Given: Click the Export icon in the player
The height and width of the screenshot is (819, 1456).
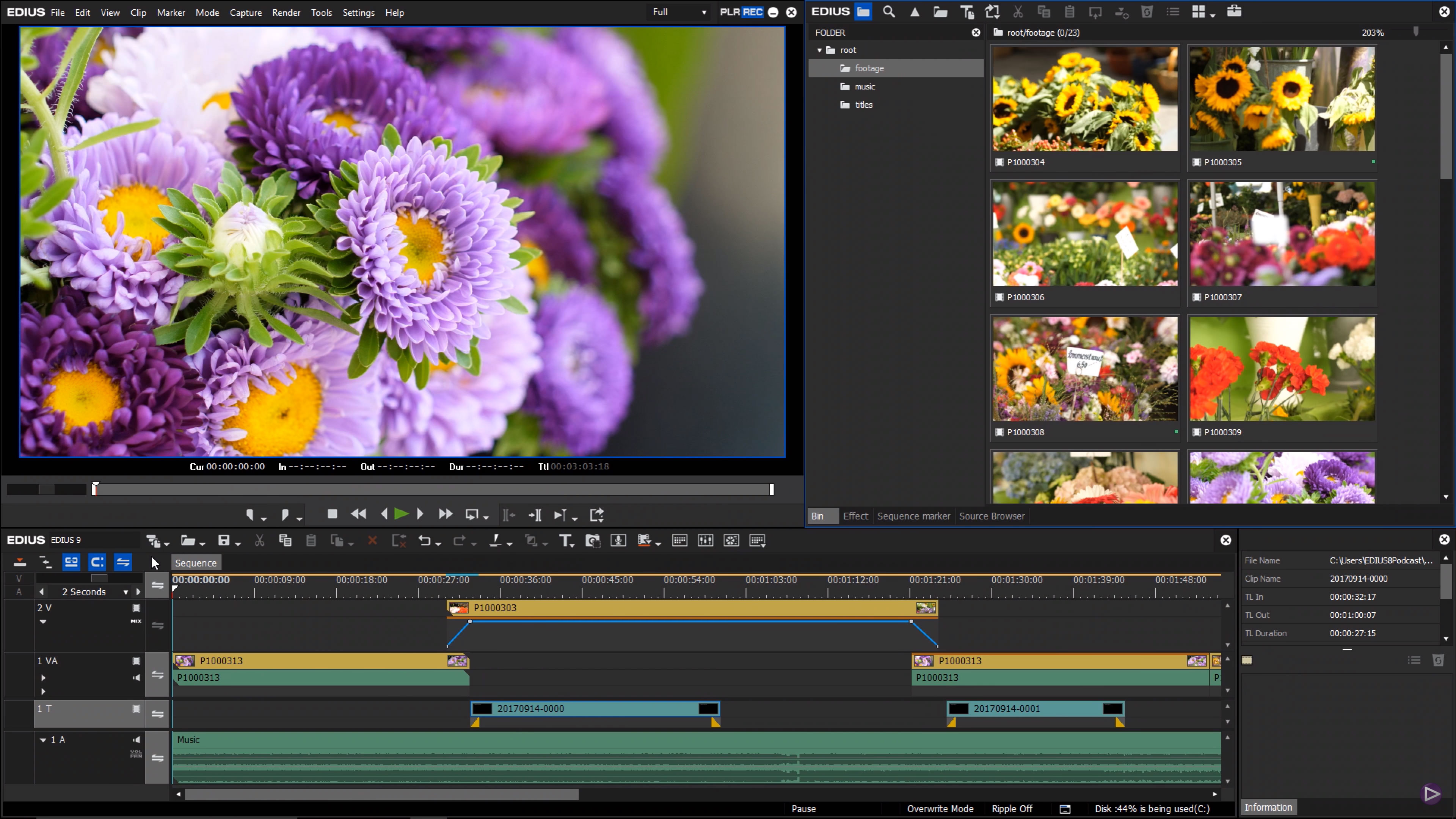Looking at the screenshot, I should [597, 515].
